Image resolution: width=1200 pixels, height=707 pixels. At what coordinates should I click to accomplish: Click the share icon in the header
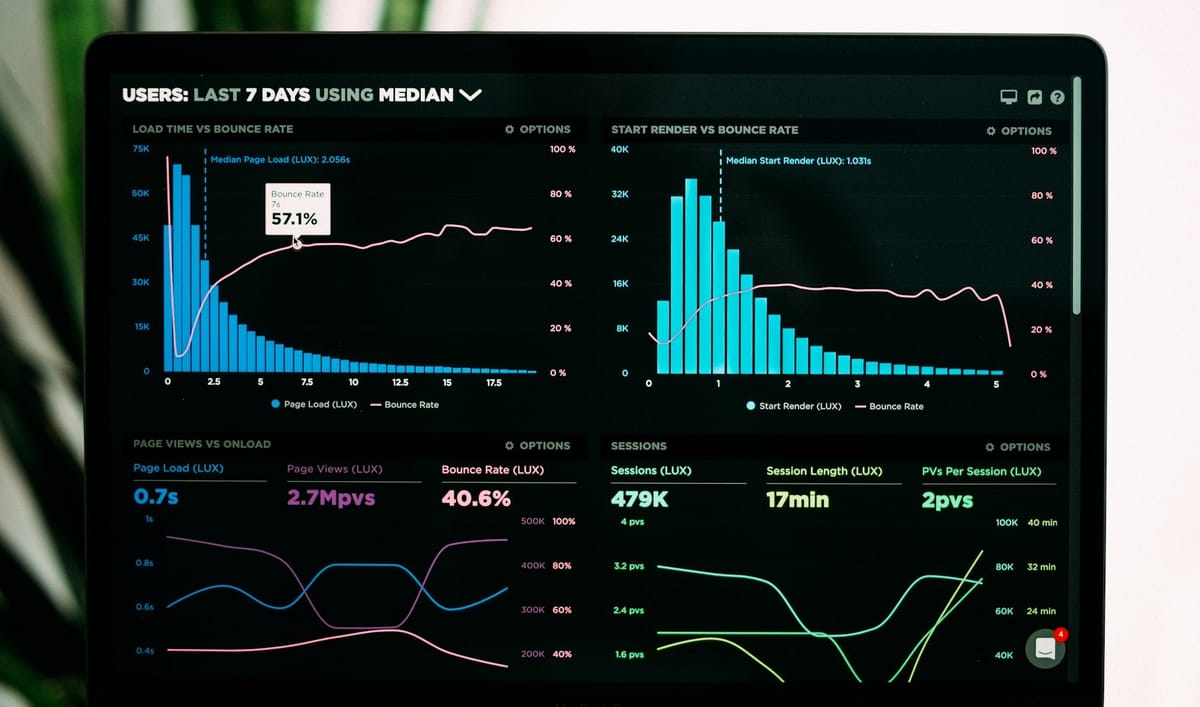click(x=1032, y=97)
